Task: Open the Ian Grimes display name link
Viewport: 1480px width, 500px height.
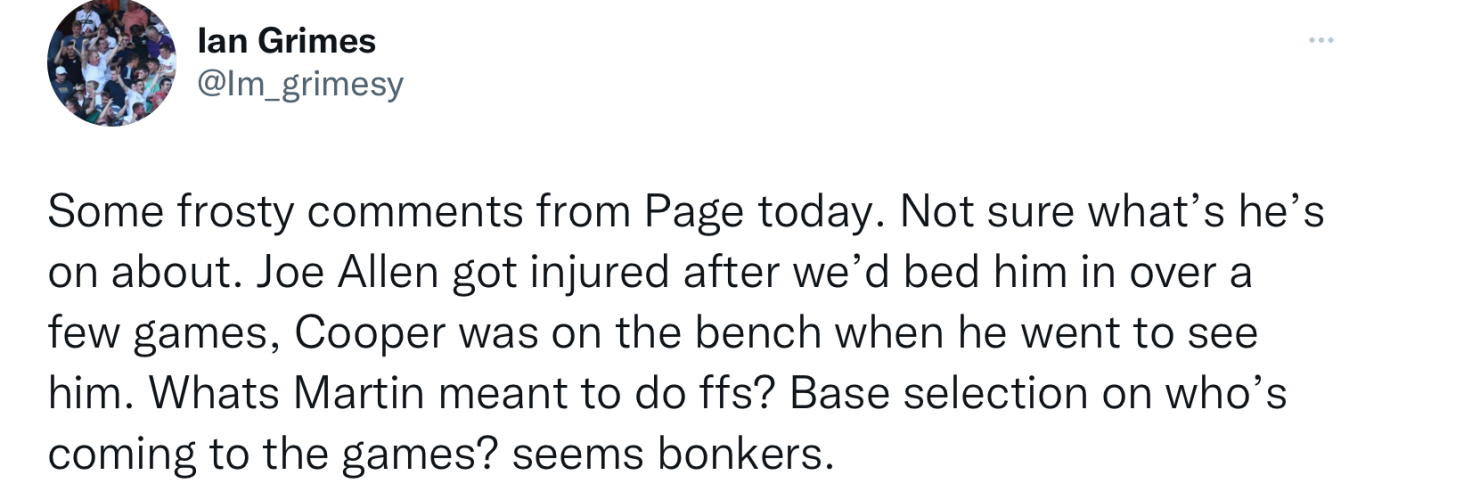Action: click(287, 41)
